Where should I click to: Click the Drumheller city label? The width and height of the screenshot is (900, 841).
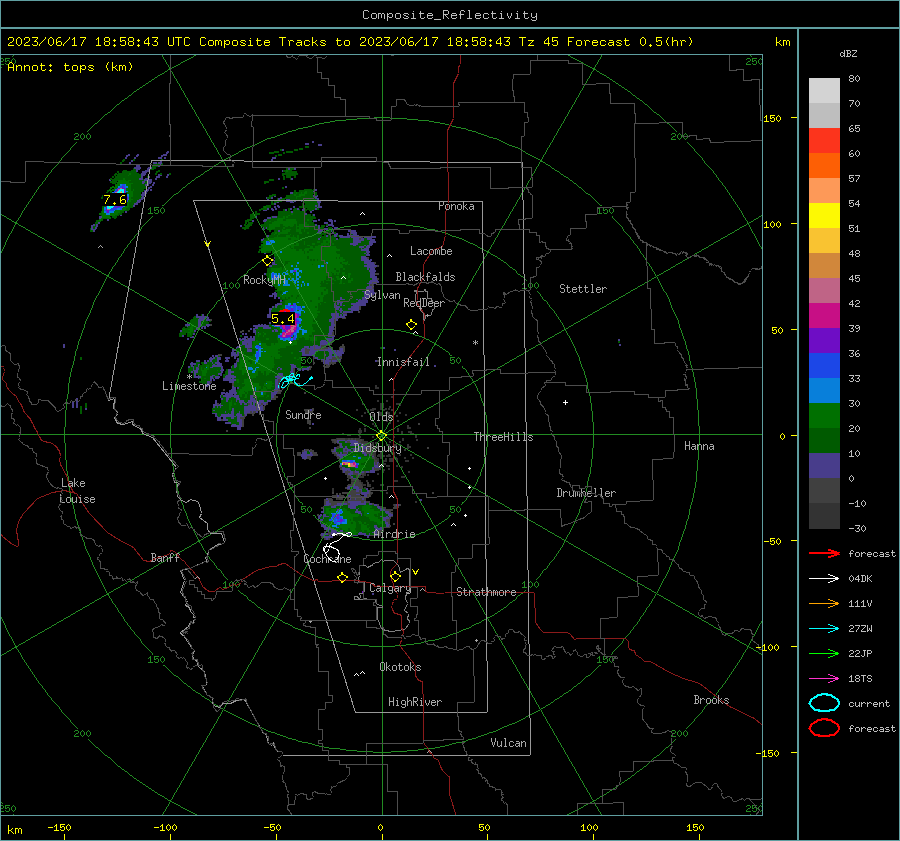click(586, 493)
